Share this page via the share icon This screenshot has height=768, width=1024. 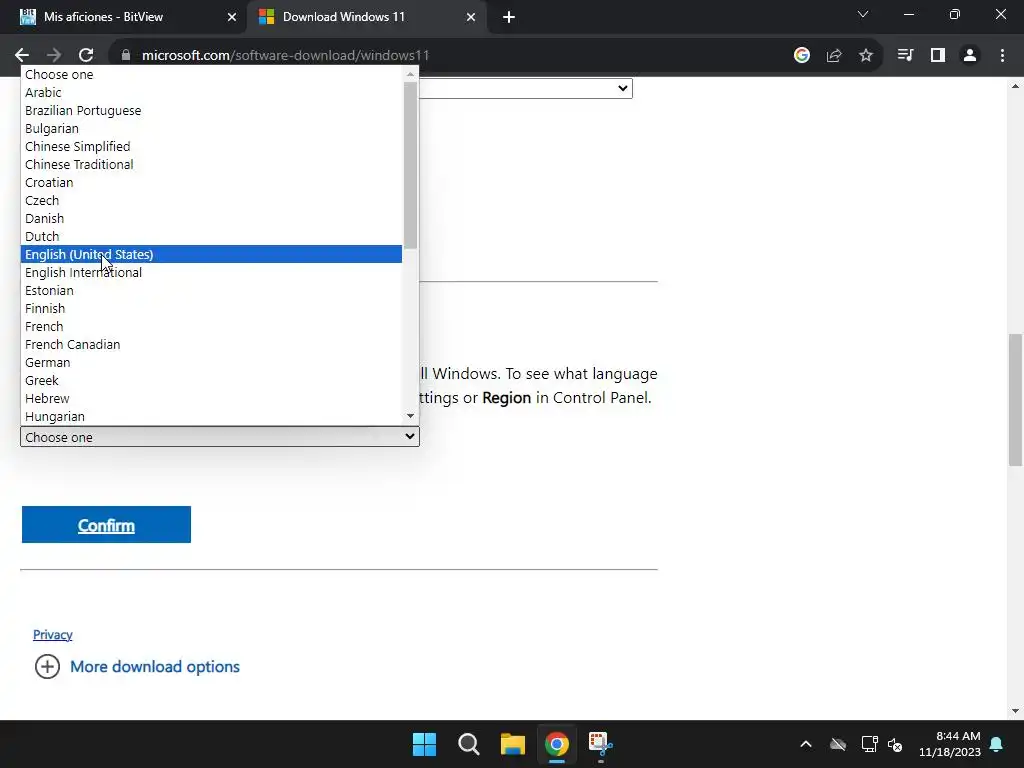click(834, 55)
